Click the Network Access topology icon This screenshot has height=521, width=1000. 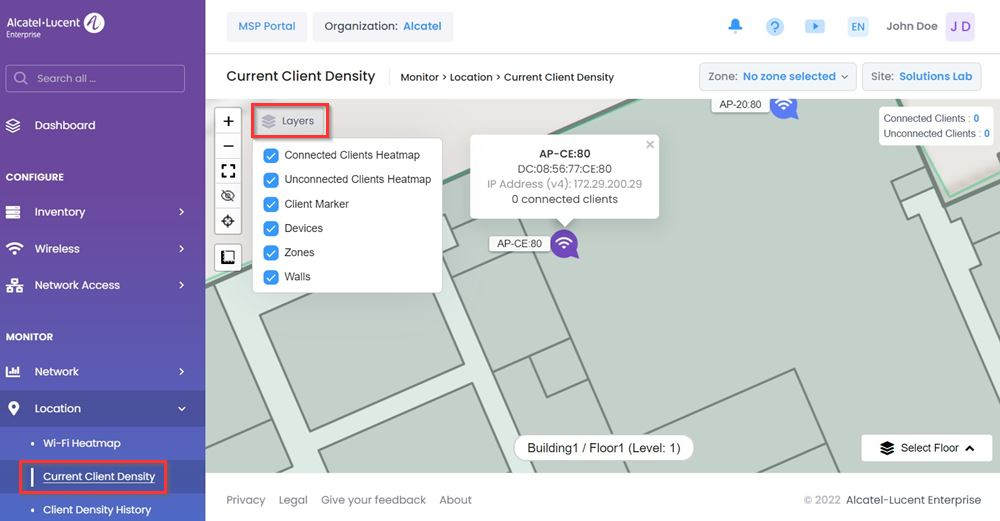tap(14, 285)
